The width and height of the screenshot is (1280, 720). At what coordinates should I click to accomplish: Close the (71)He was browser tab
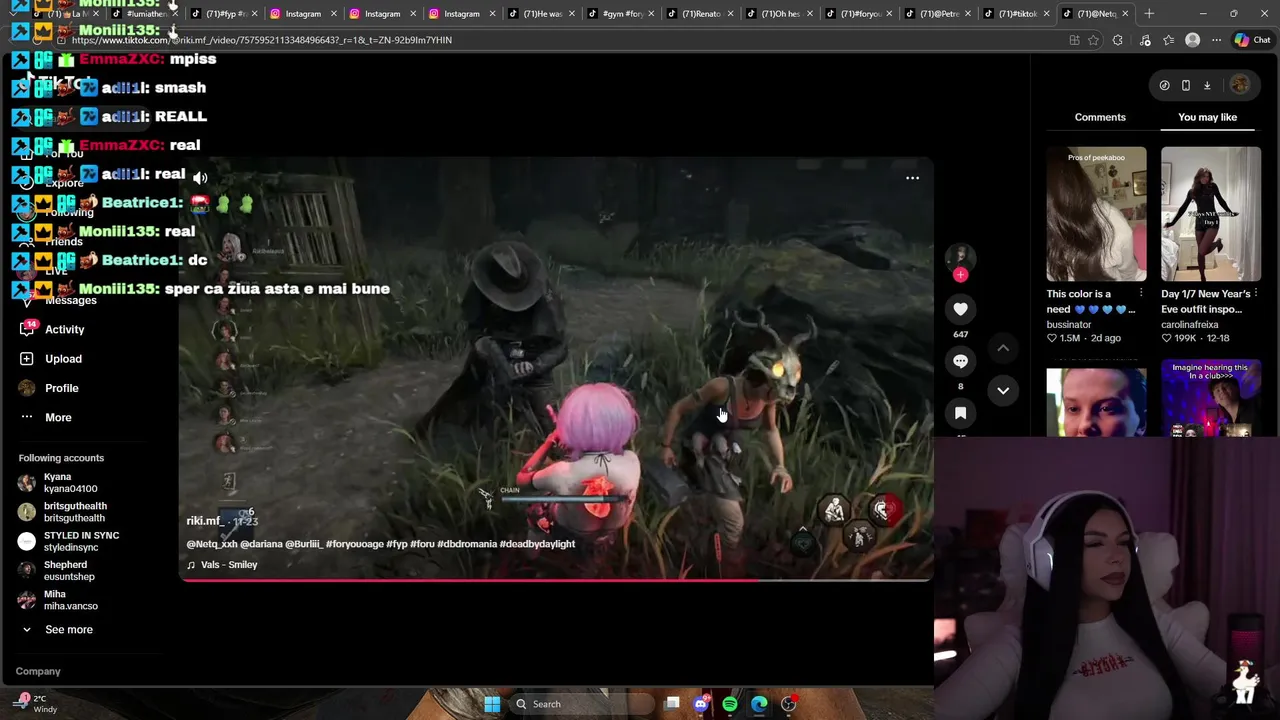(x=572, y=14)
